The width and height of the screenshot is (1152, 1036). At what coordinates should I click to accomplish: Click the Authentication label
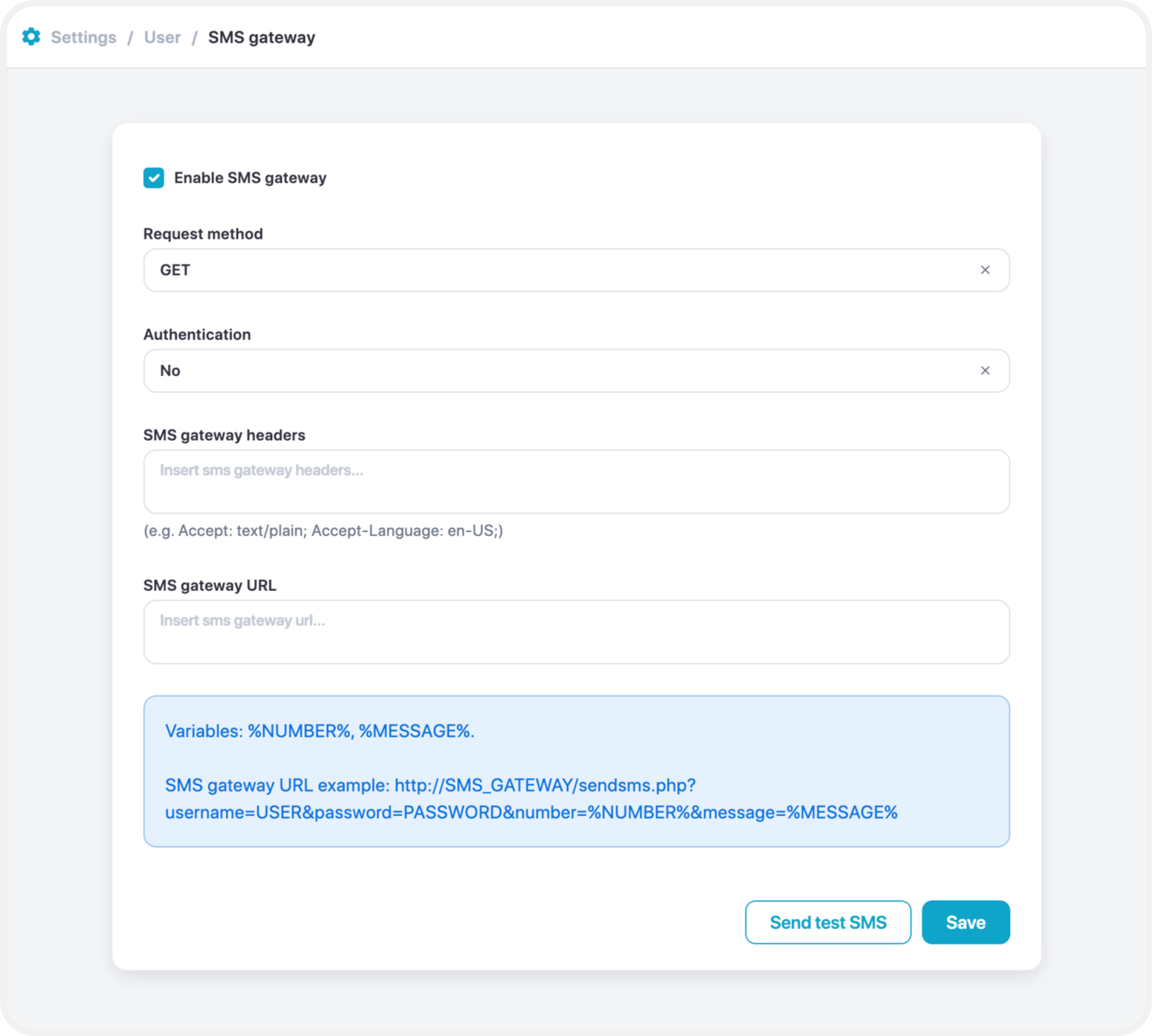197,334
